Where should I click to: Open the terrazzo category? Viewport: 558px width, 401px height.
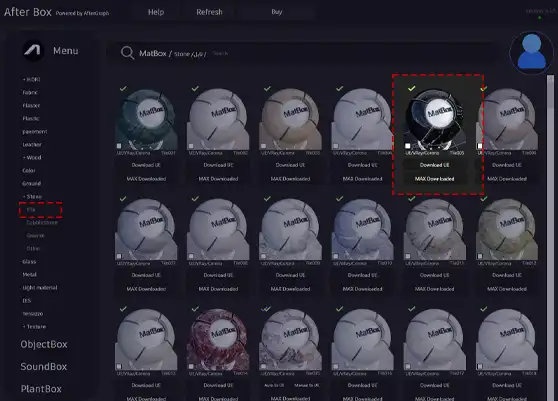[33, 313]
